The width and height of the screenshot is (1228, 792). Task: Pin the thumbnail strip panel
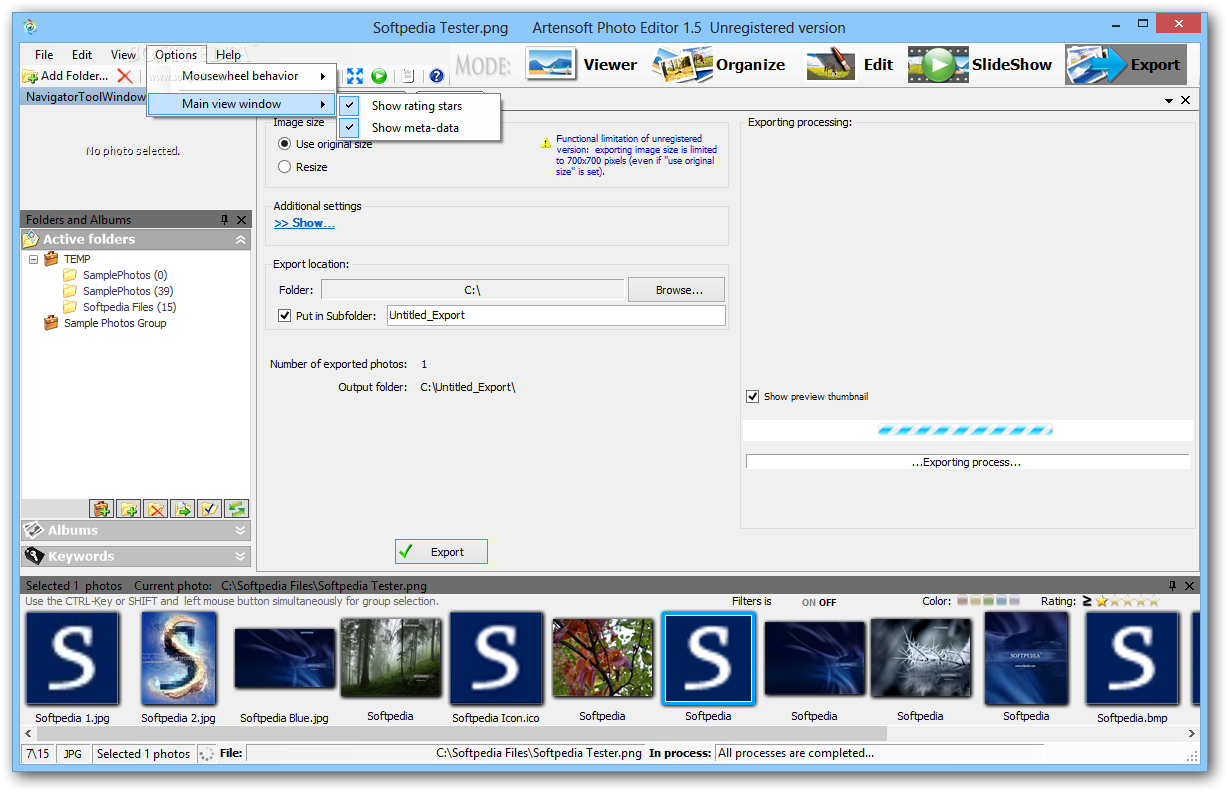pos(1173,586)
